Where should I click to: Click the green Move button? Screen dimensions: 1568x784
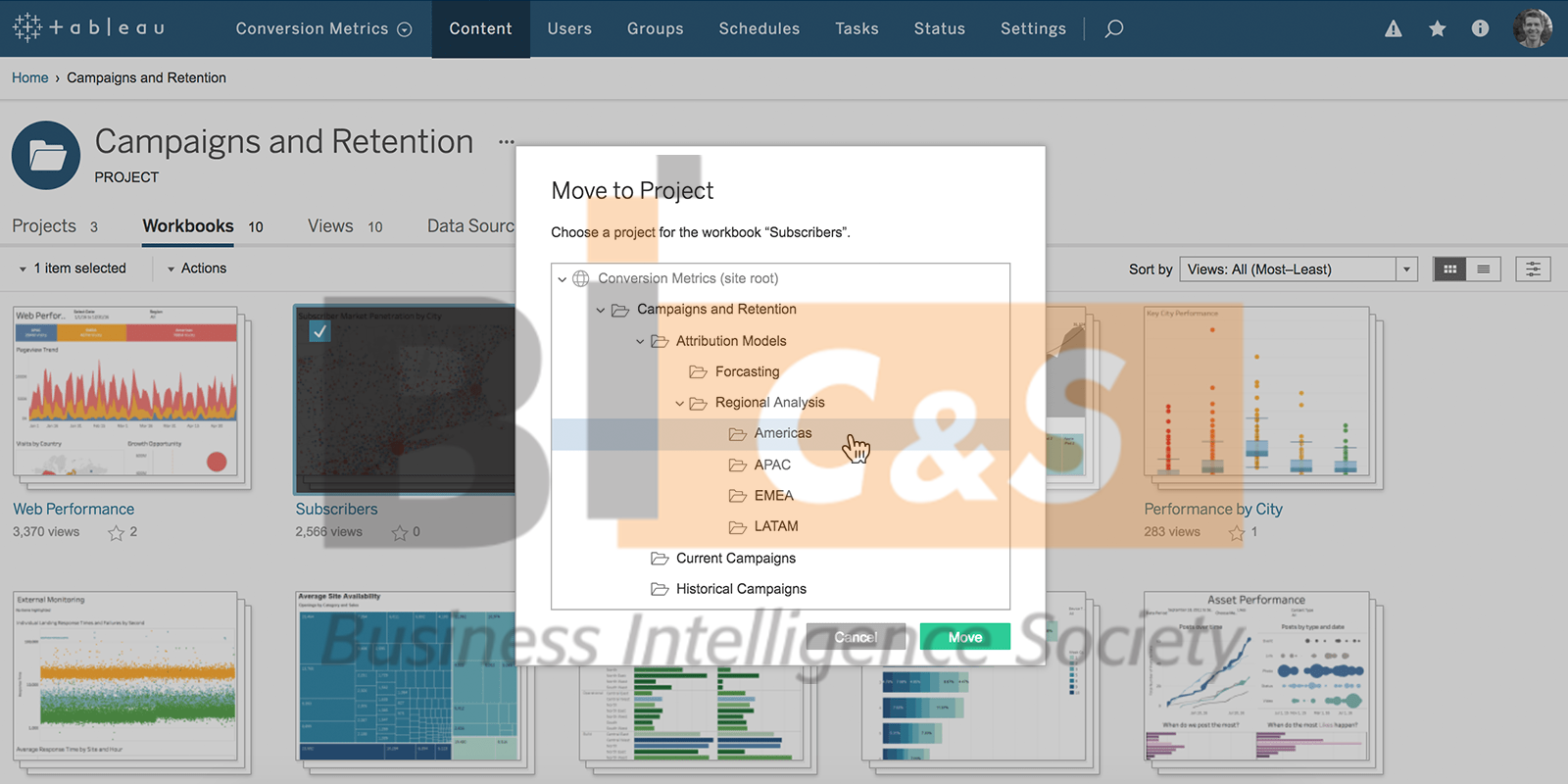964,637
